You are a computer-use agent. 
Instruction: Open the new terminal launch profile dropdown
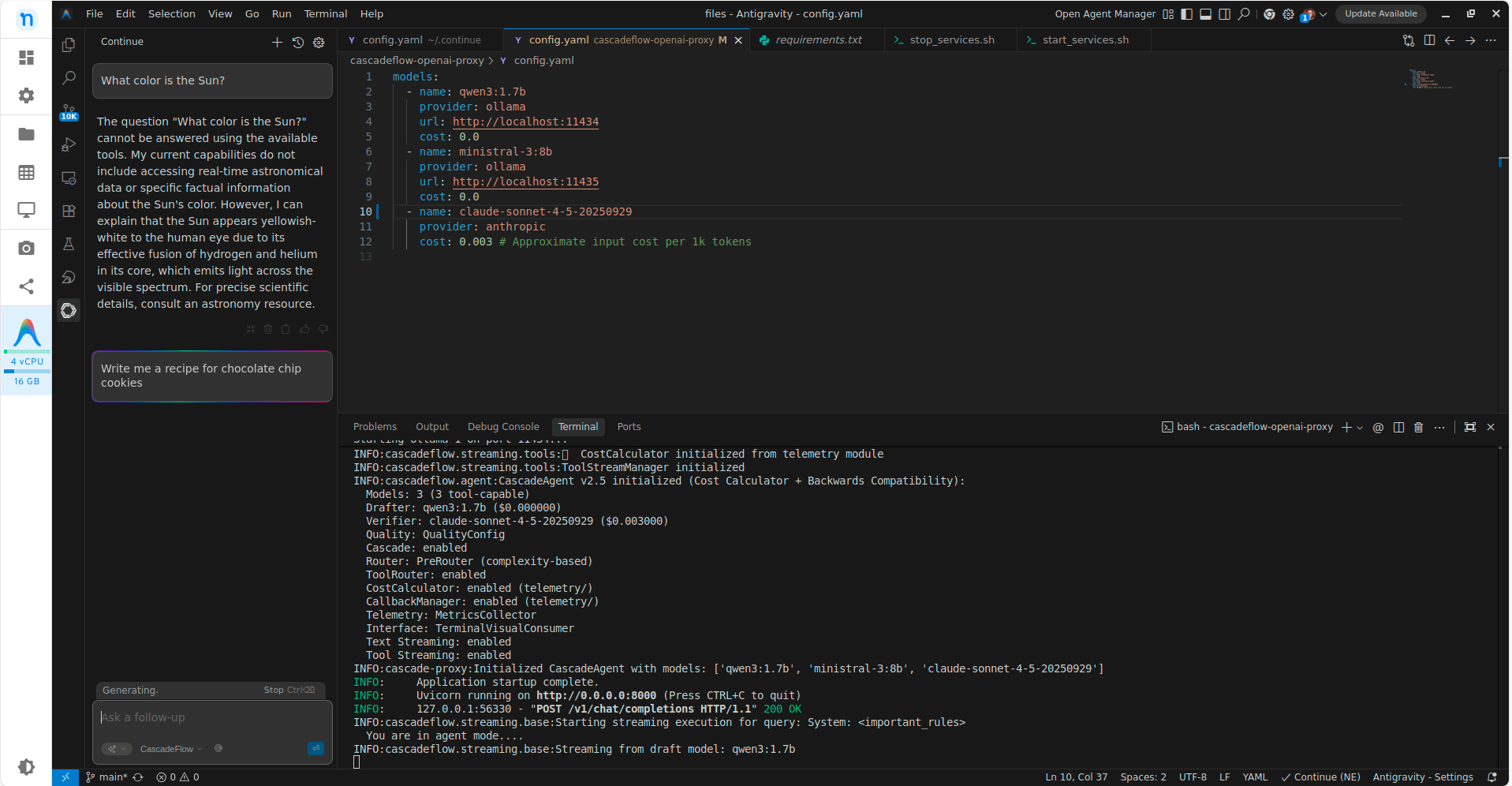pyautogui.click(x=1360, y=428)
